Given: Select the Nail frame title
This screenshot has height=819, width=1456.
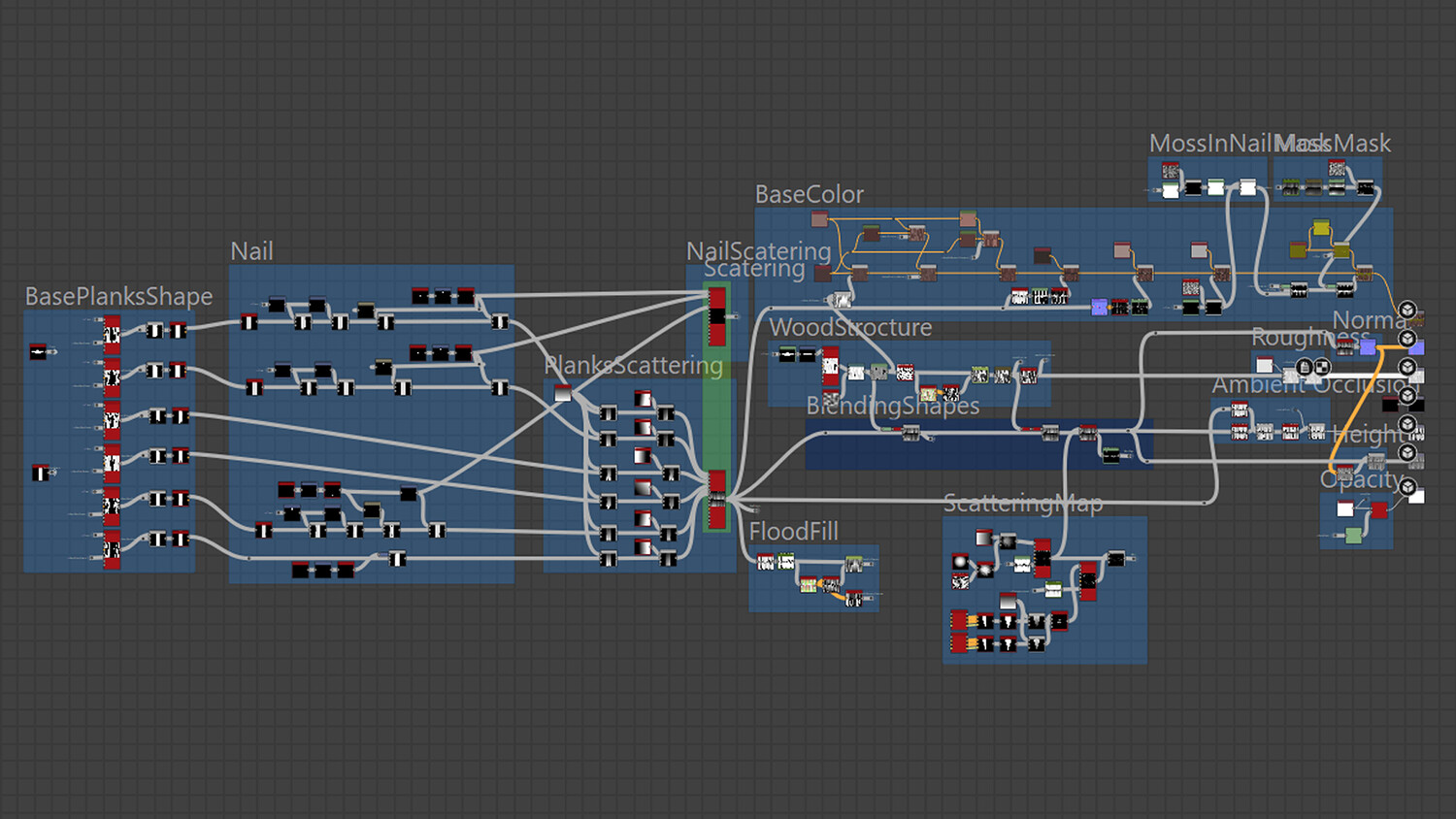Looking at the screenshot, I should 251,251.
